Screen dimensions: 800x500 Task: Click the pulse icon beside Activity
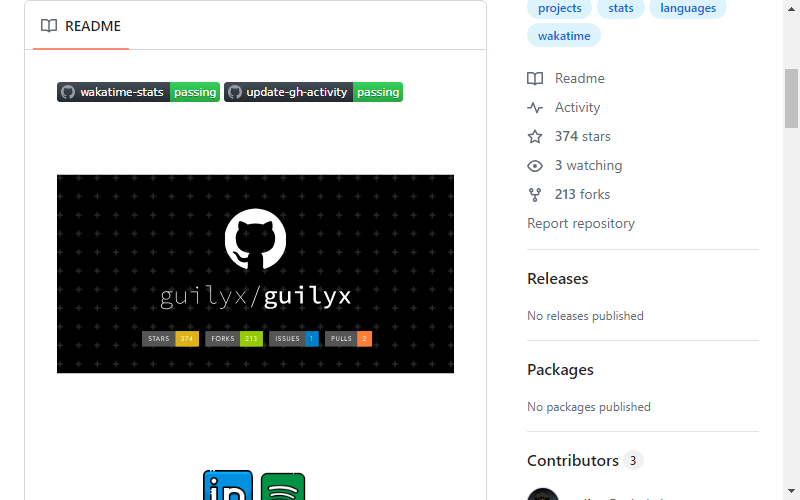coord(535,108)
